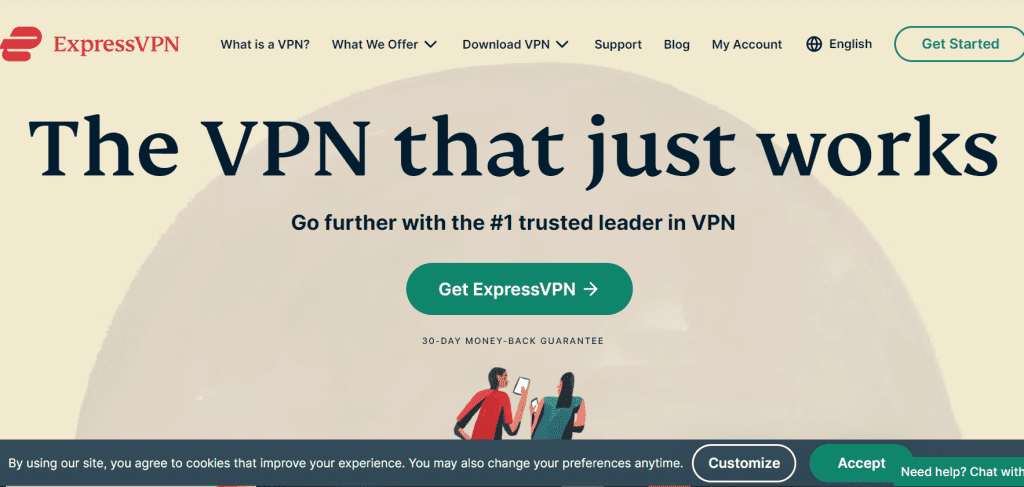
Task: Open the Download VPN menu
Action: tap(506, 44)
